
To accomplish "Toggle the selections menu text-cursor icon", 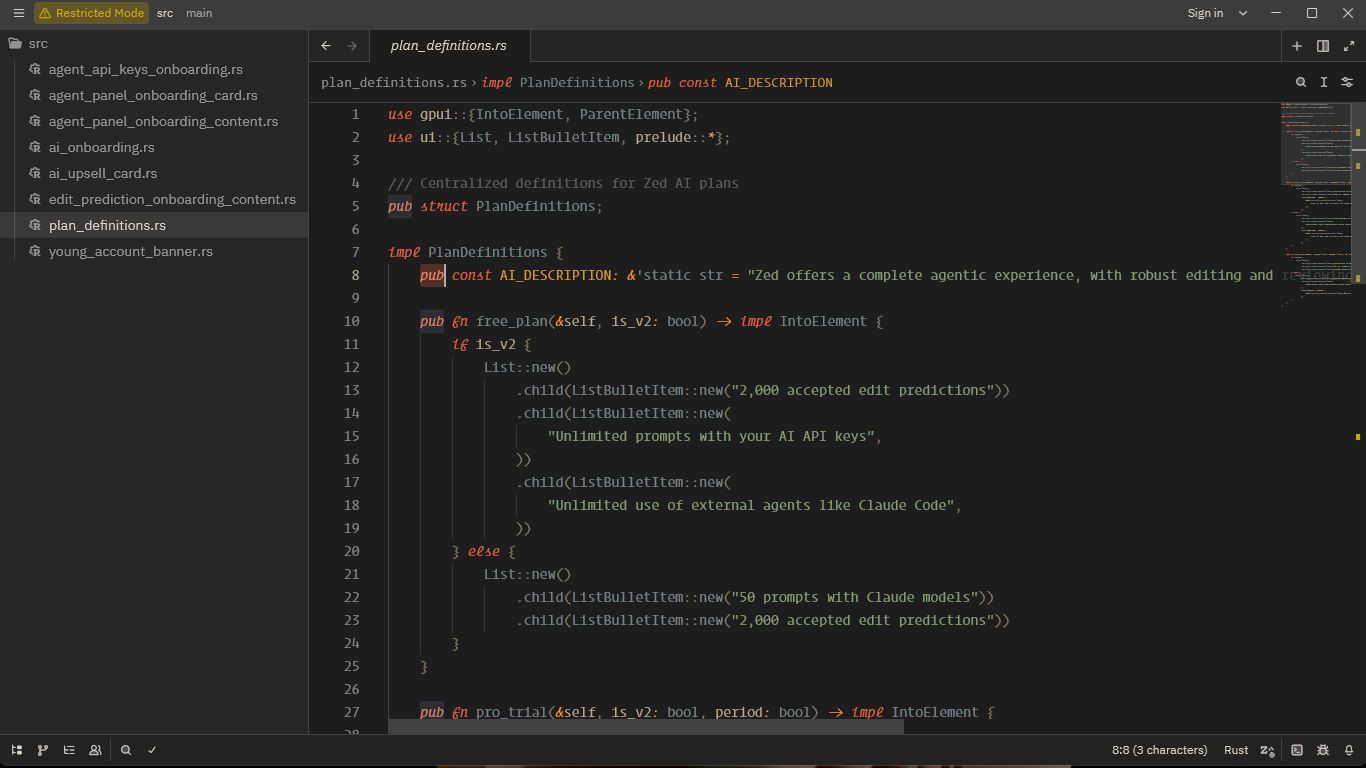I will (1324, 83).
